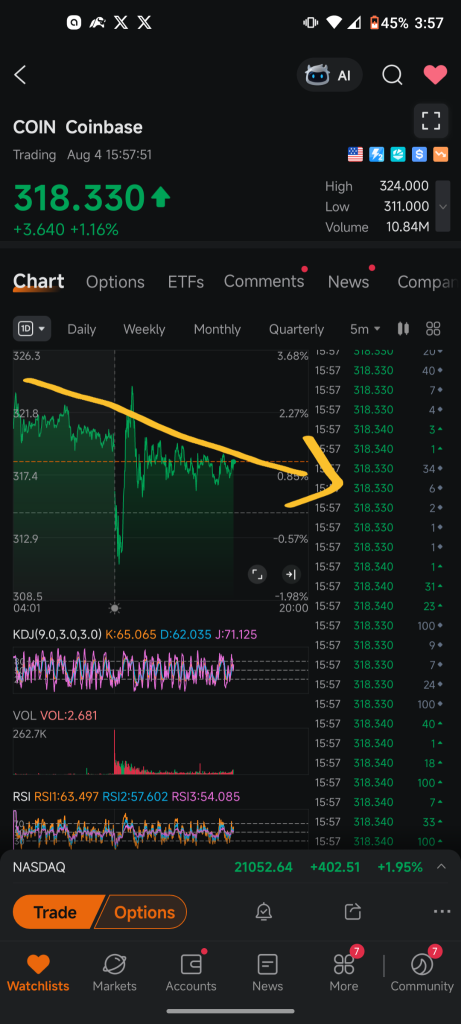
Task: Open the chart layout grid icon
Action: pos(433,328)
